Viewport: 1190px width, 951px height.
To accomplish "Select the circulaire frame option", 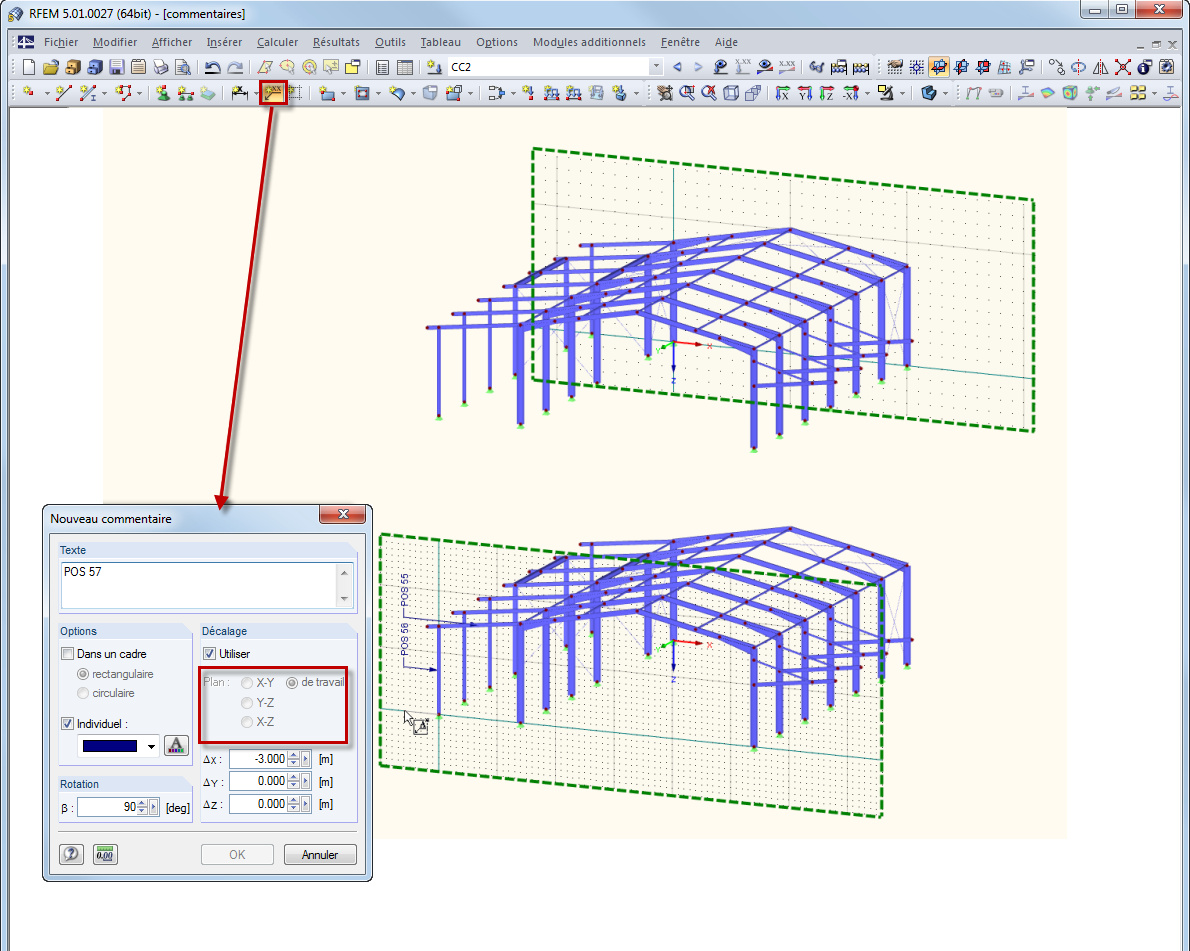I will (83, 693).
